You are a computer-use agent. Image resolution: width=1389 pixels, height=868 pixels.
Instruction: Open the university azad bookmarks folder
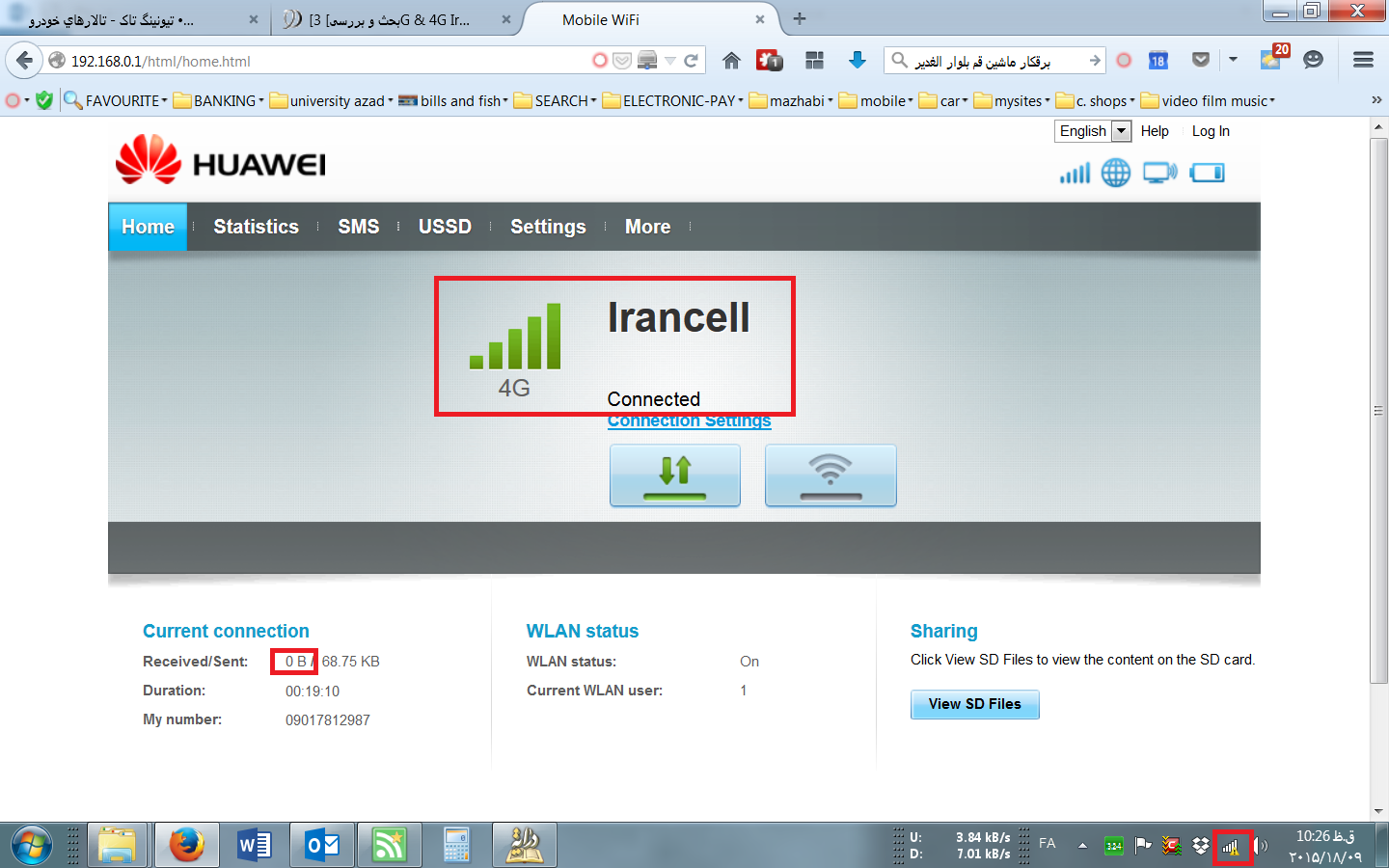(x=331, y=100)
